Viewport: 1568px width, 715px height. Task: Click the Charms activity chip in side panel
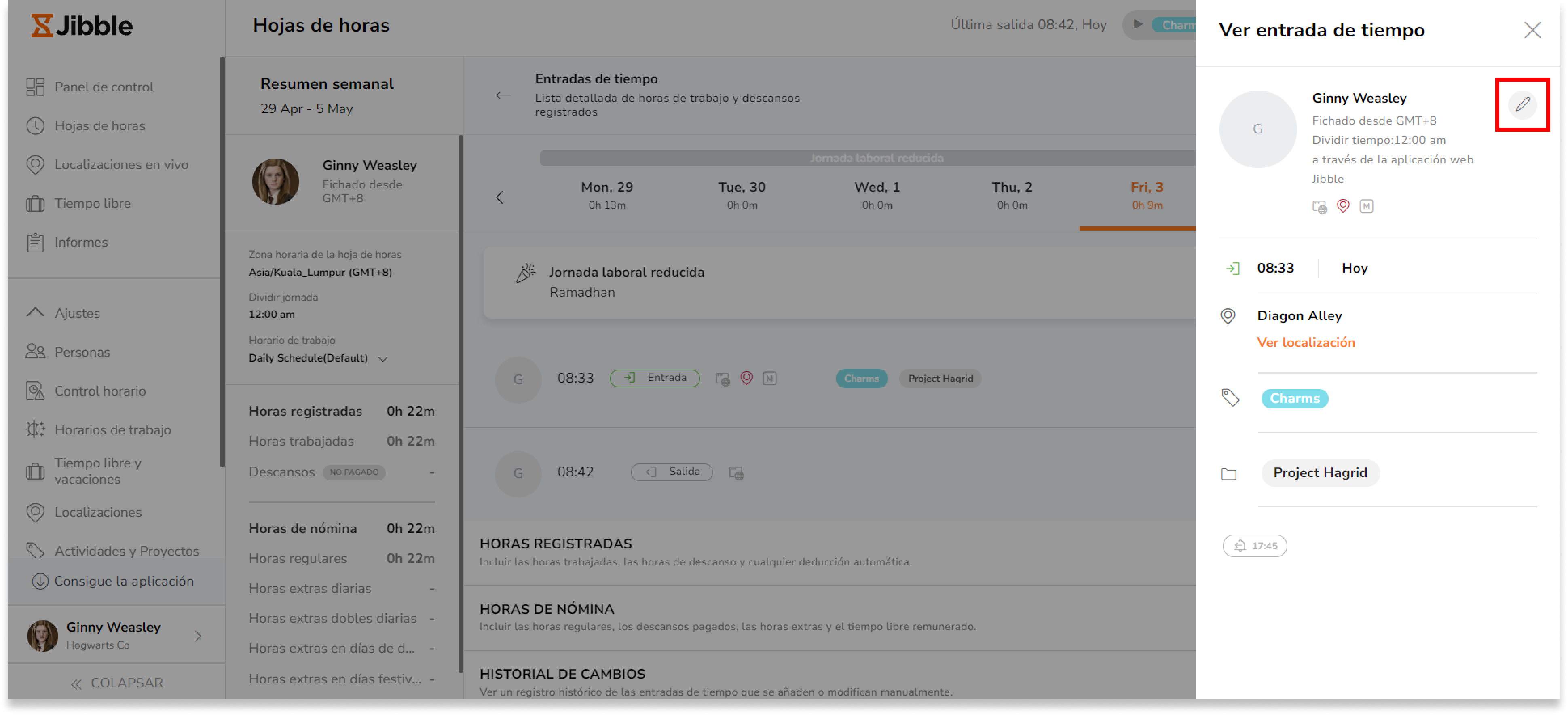pos(1294,398)
